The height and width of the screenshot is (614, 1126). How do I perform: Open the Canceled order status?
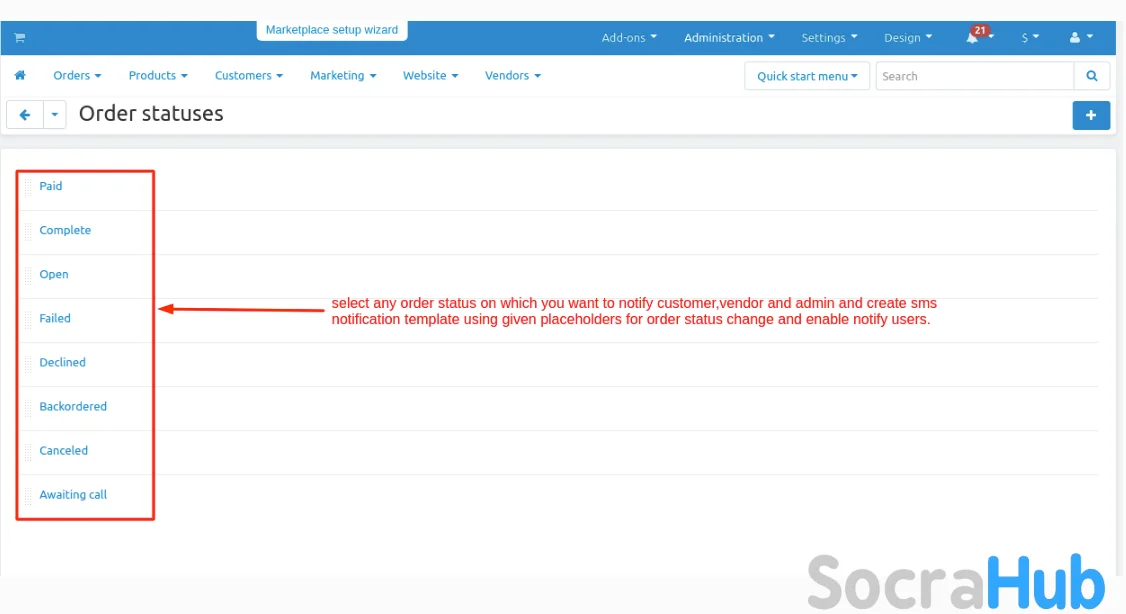(x=63, y=450)
